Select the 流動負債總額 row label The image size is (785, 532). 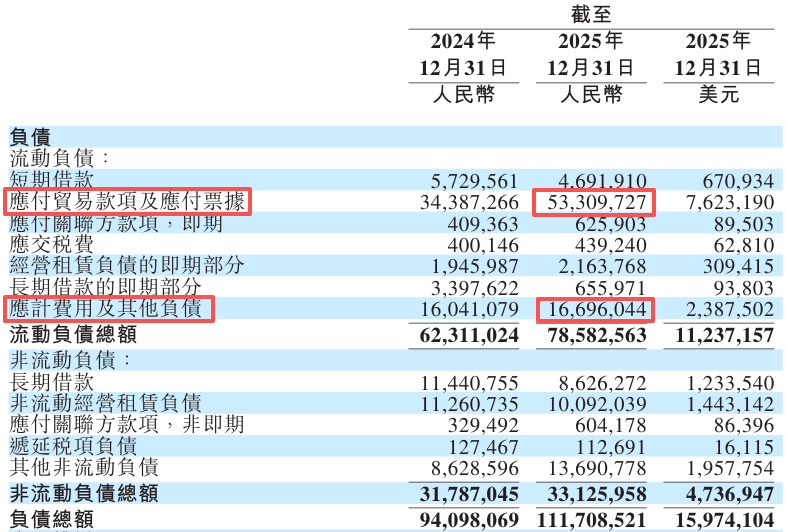coord(73,335)
